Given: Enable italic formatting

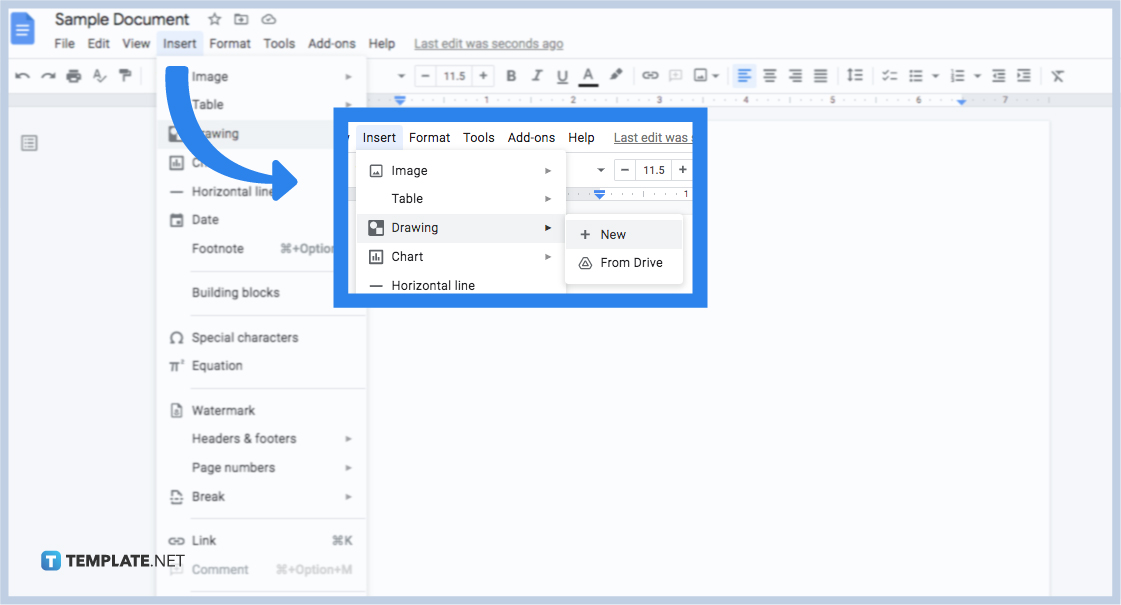Looking at the screenshot, I should (537, 75).
